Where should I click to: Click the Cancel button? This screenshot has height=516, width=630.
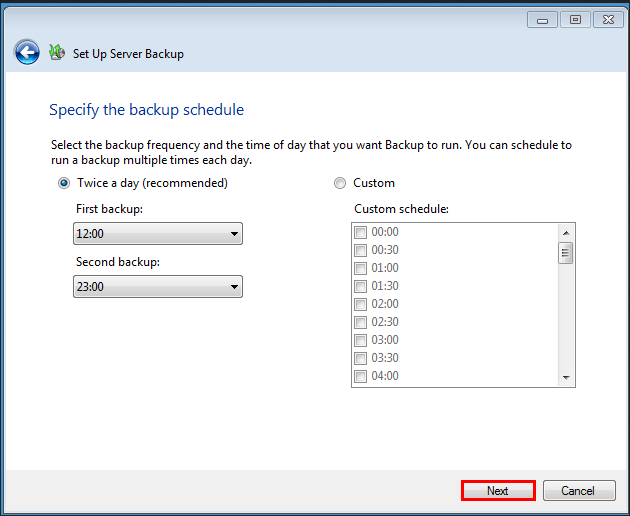coord(578,491)
